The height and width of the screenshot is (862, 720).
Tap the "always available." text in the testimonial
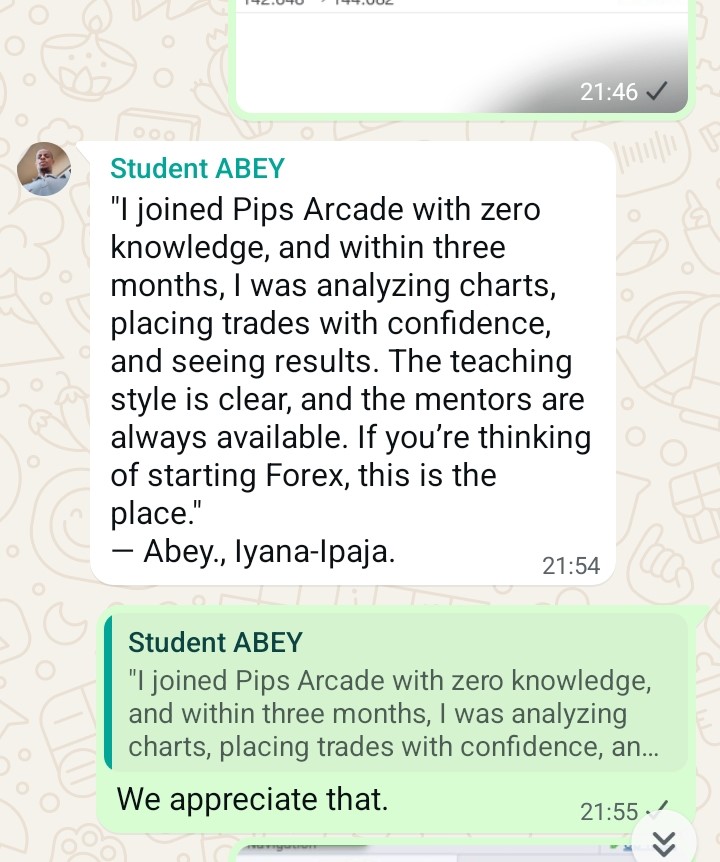[229, 438]
